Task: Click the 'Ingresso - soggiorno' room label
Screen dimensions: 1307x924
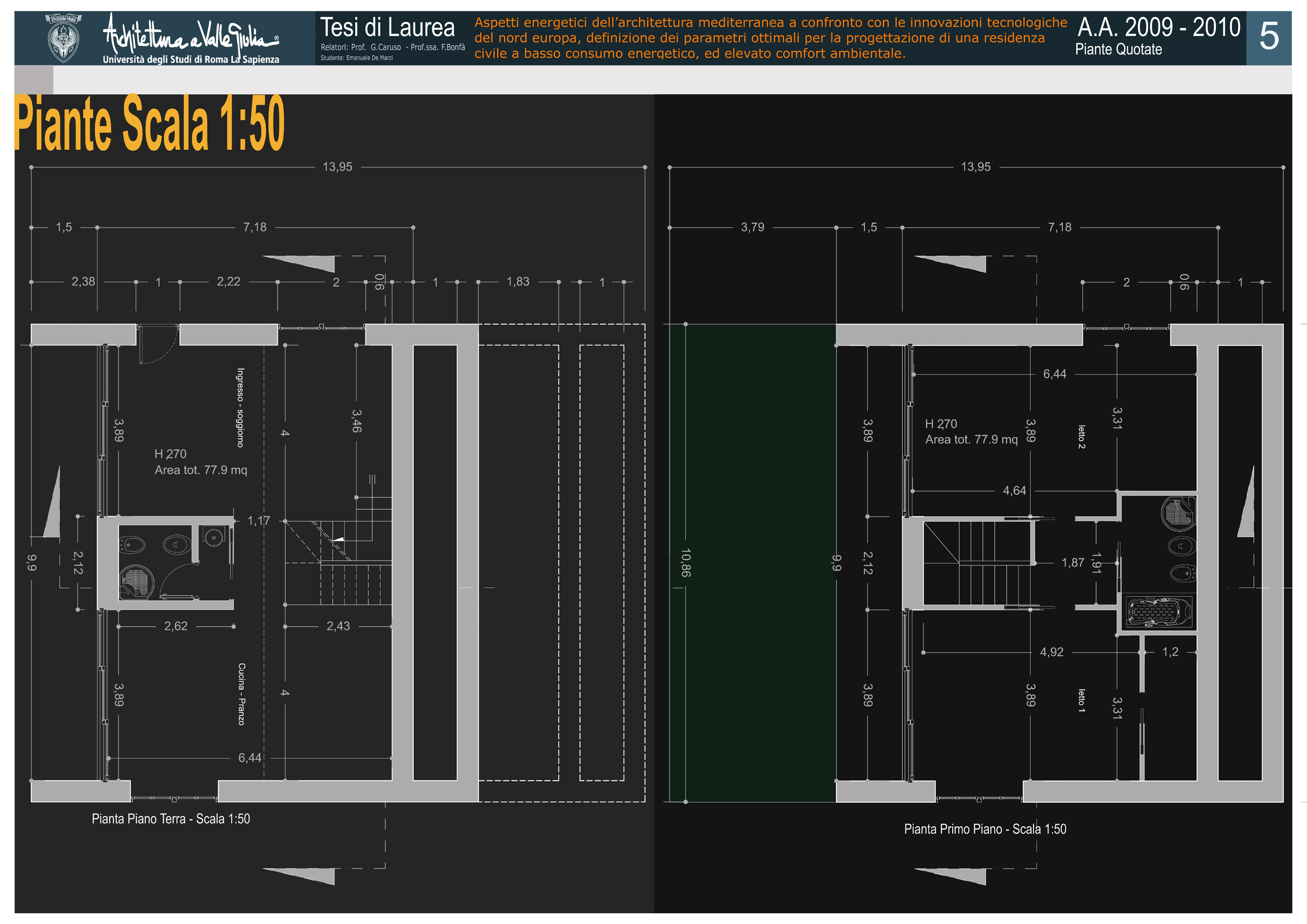Action: pyautogui.click(x=240, y=407)
